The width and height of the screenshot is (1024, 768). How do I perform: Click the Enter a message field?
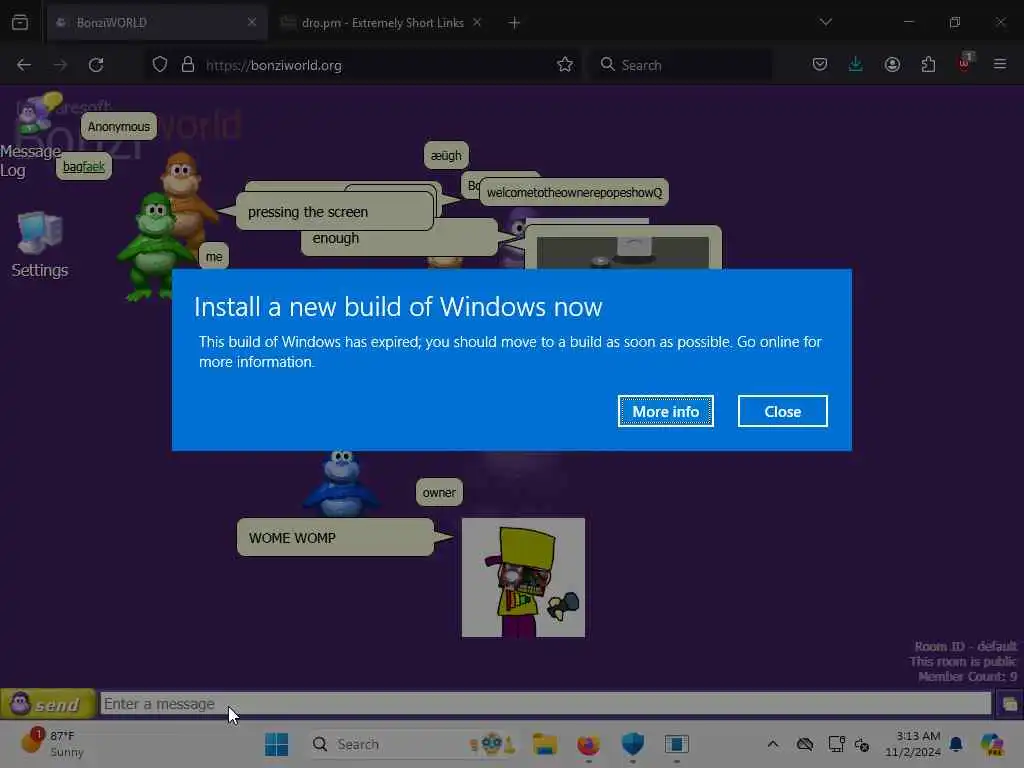click(x=545, y=704)
